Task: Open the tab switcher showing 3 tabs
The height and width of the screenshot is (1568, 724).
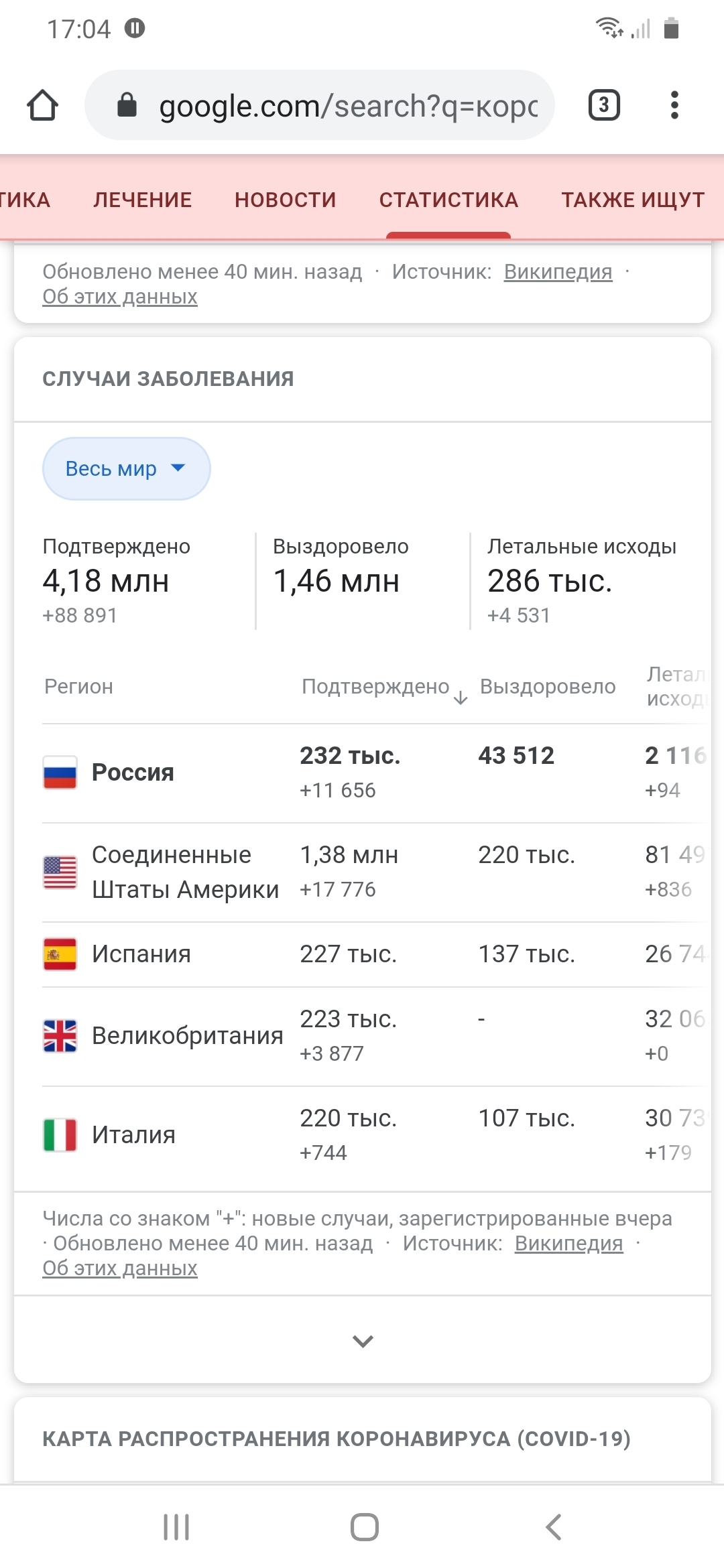Action: point(603,106)
